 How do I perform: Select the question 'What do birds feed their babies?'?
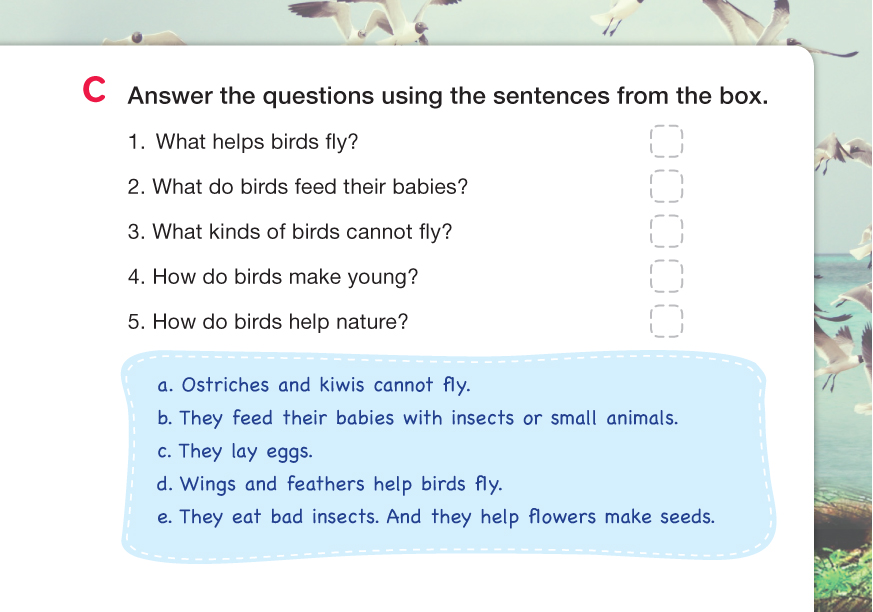pyautogui.click(x=298, y=187)
